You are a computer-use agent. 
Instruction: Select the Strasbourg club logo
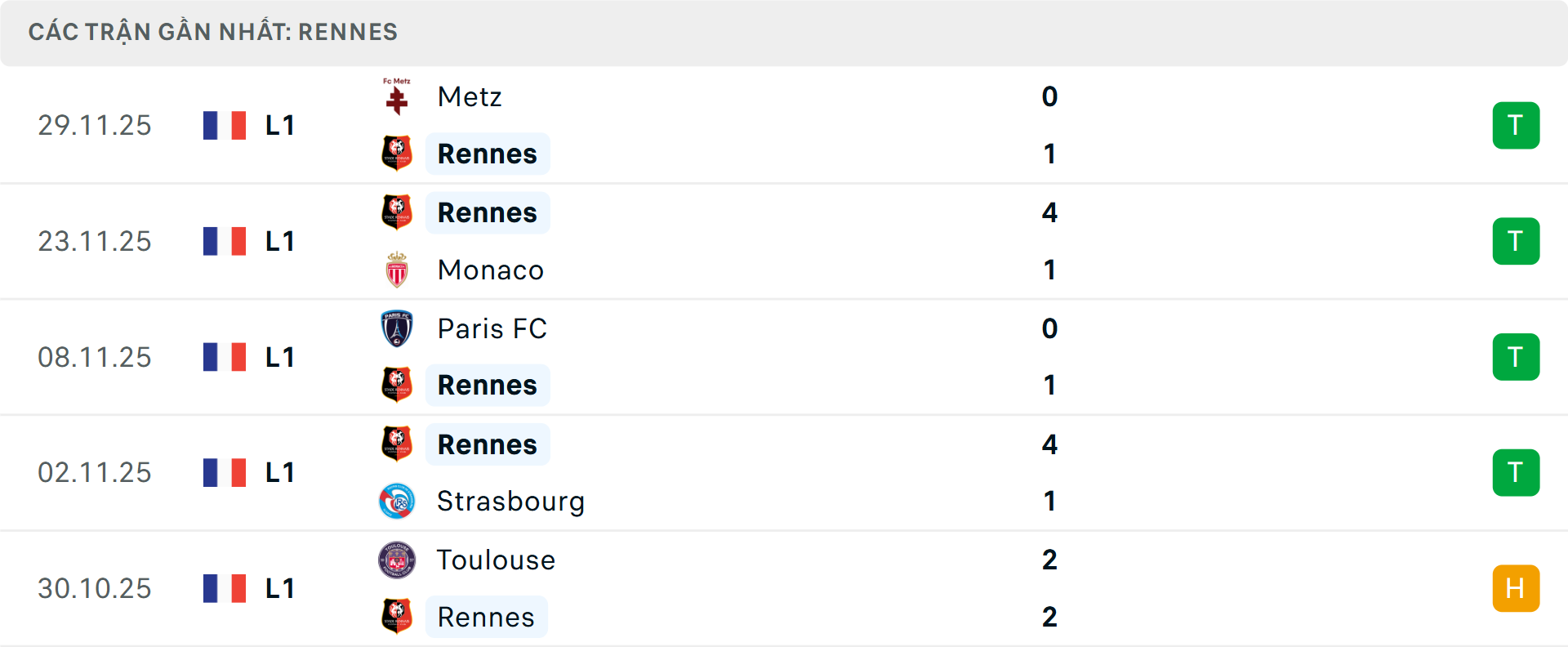pos(398,501)
